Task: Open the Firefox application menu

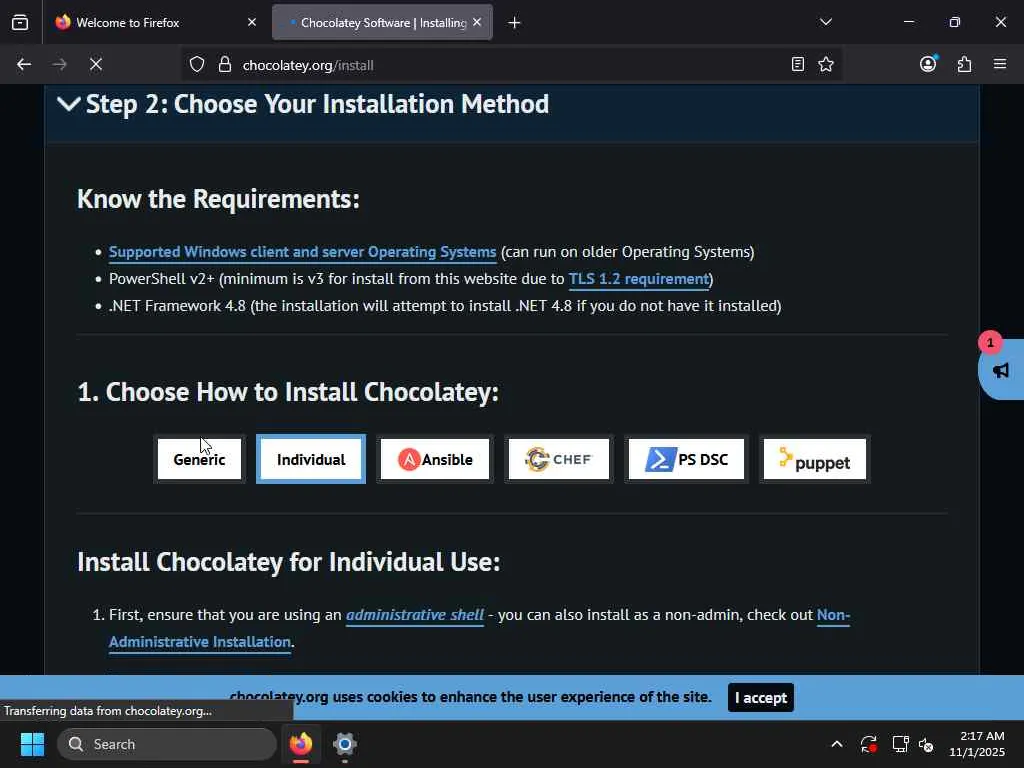Action: tap(1000, 64)
